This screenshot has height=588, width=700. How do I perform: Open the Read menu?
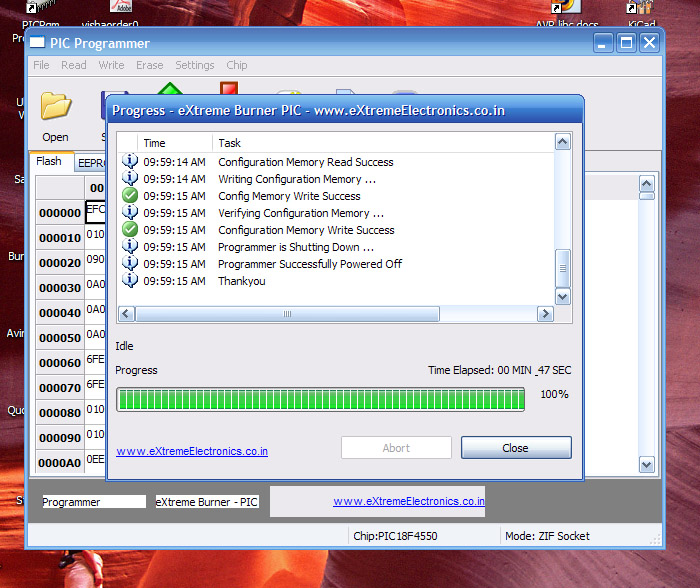tap(74, 65)
